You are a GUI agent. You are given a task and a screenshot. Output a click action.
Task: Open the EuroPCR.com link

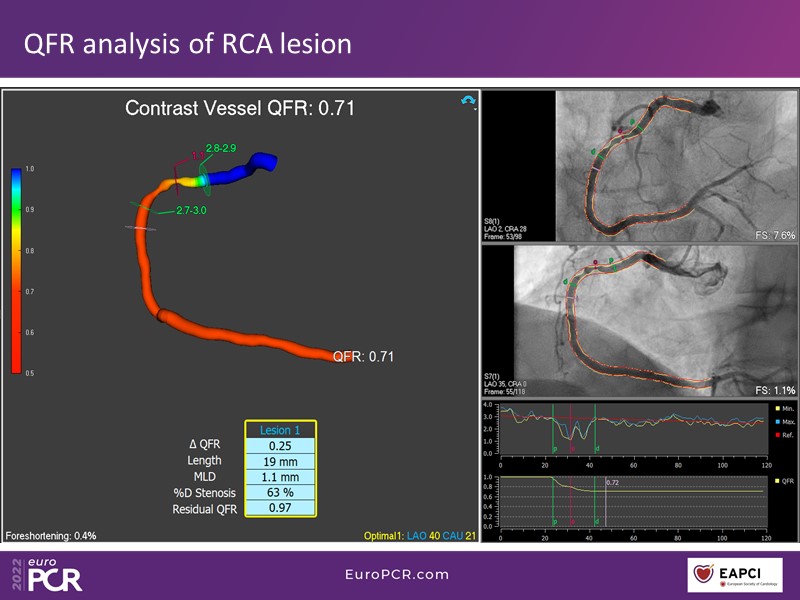[396, 575]
